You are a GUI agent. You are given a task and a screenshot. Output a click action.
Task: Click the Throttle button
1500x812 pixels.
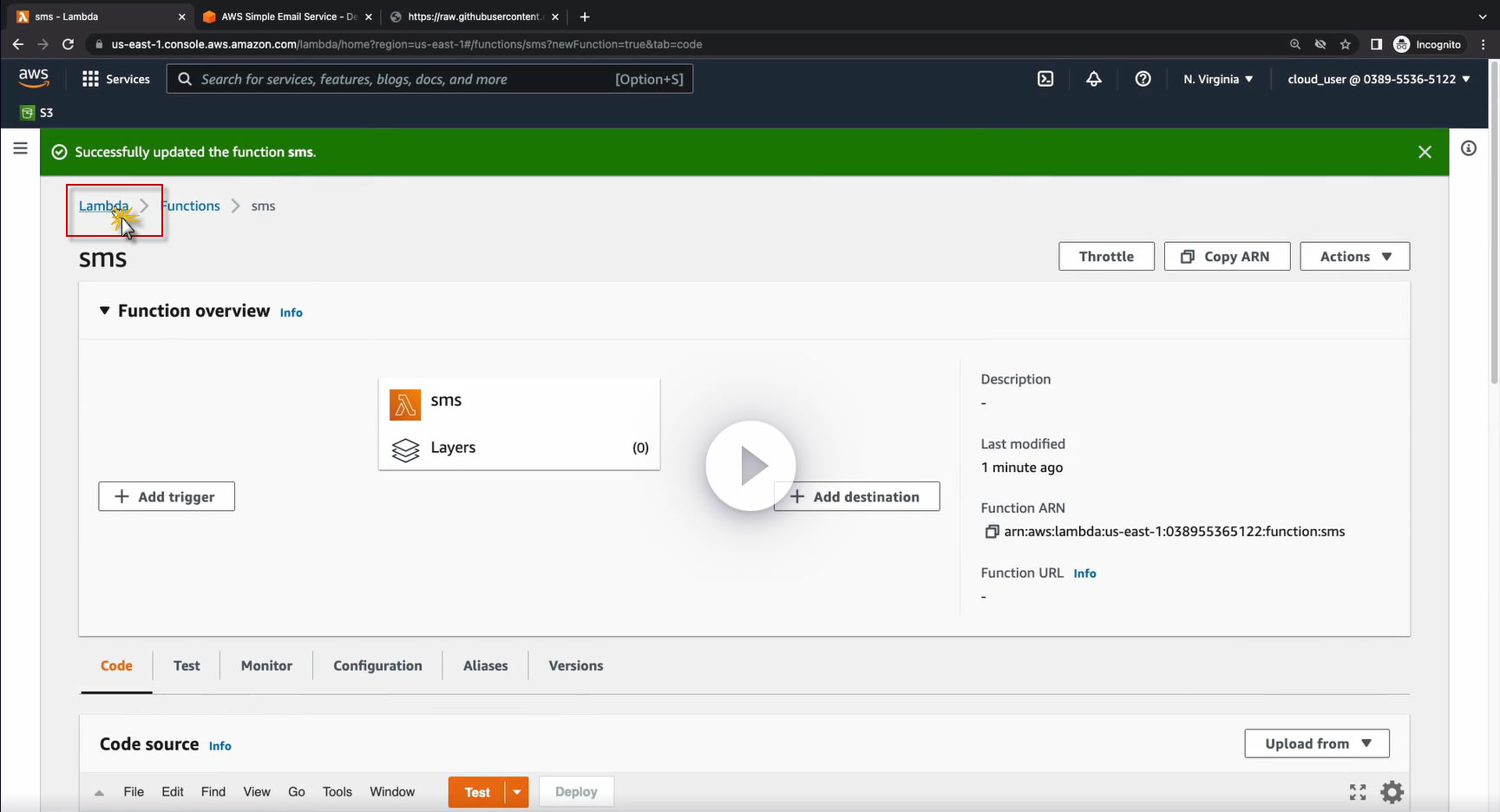pyautogui.click(x=1106, y=257)
